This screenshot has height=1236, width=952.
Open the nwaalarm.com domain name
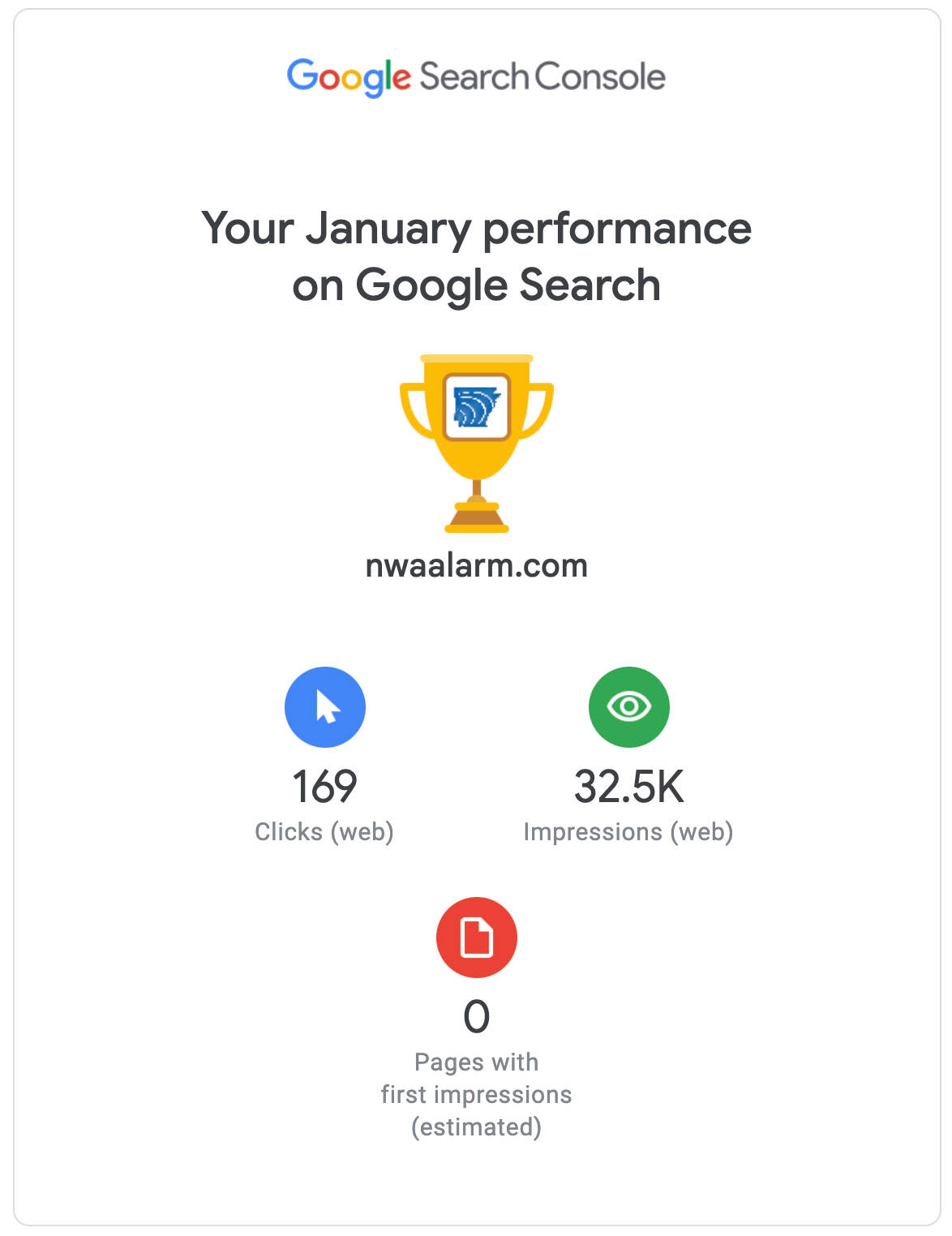tap(477, 565)
